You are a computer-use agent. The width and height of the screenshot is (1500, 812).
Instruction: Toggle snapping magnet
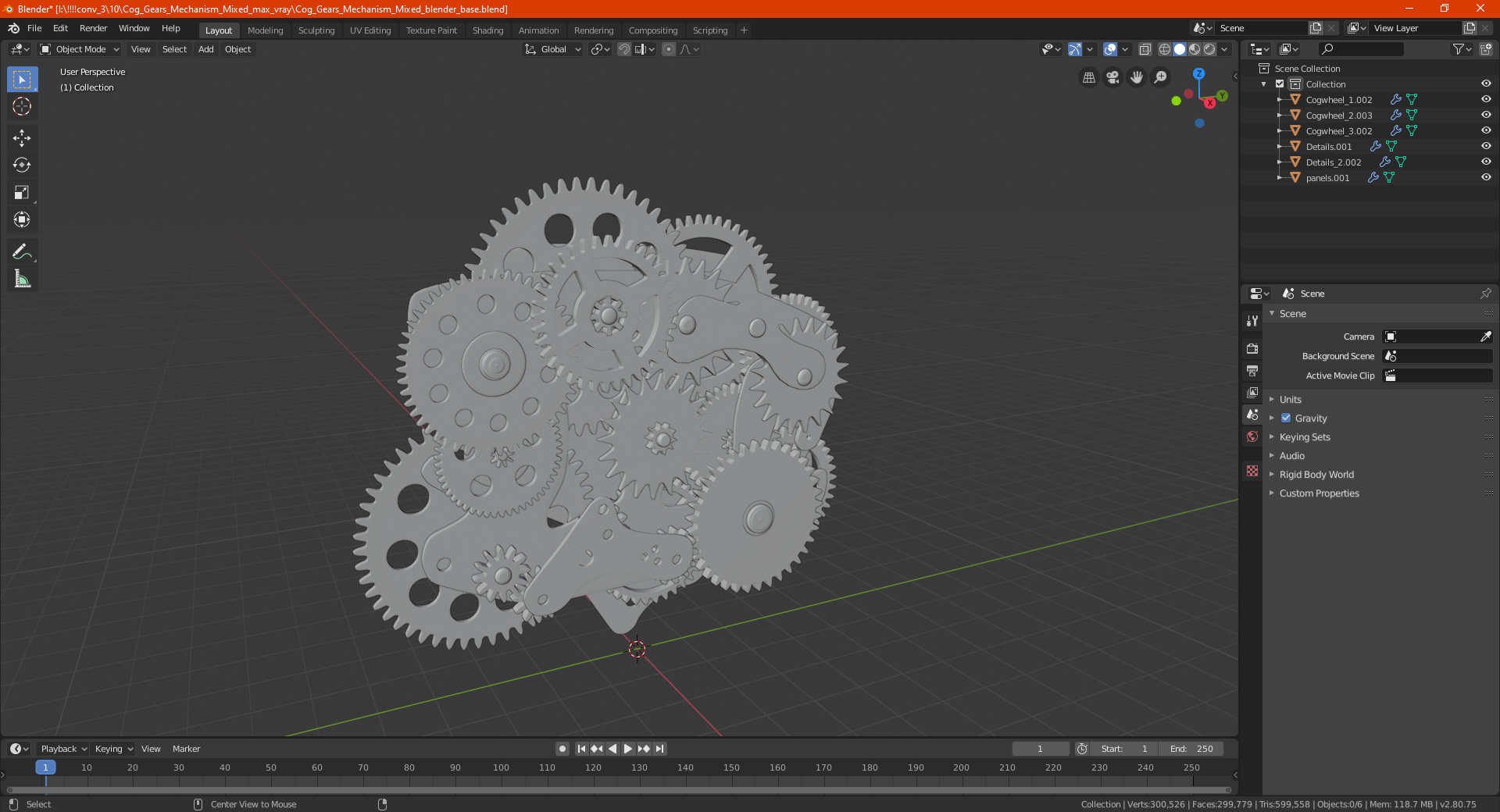pos(623,49)
